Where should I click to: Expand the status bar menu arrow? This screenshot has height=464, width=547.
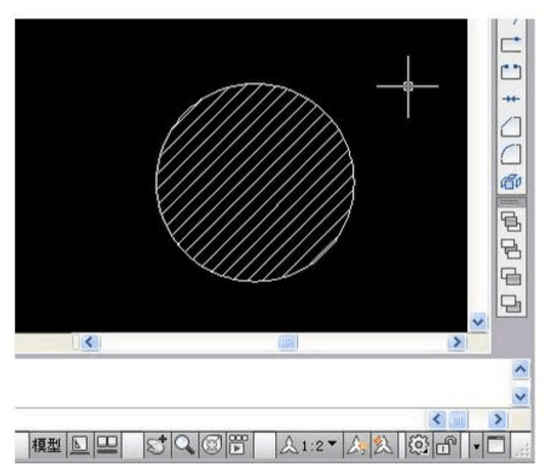click(476, 446)
